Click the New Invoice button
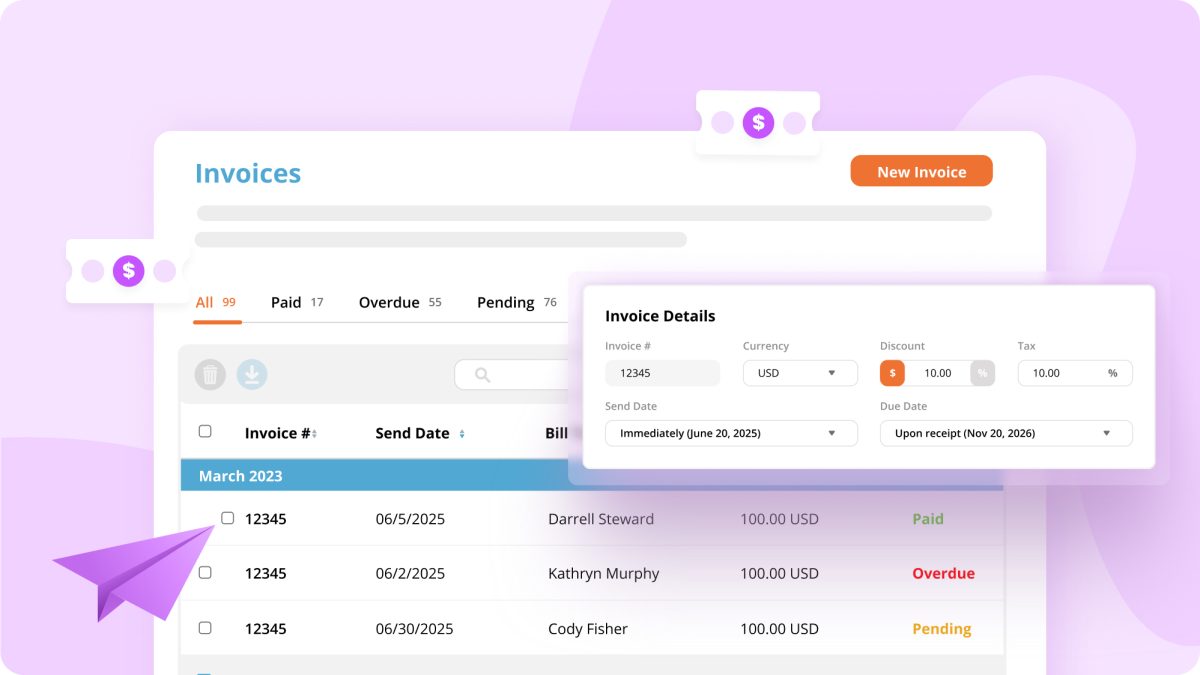 (x=921, y=171)
